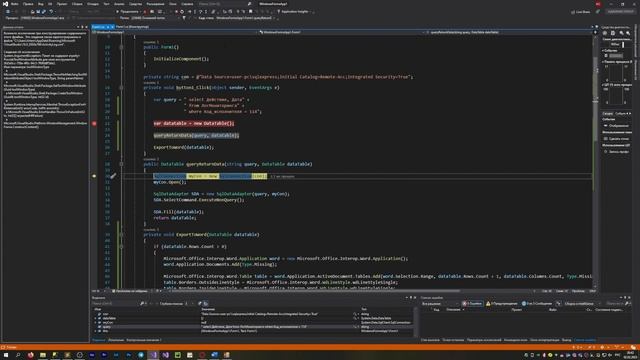Open the Сборка menu
The width and height of the screenshot is (640, 360).
(x=77, y=4)
